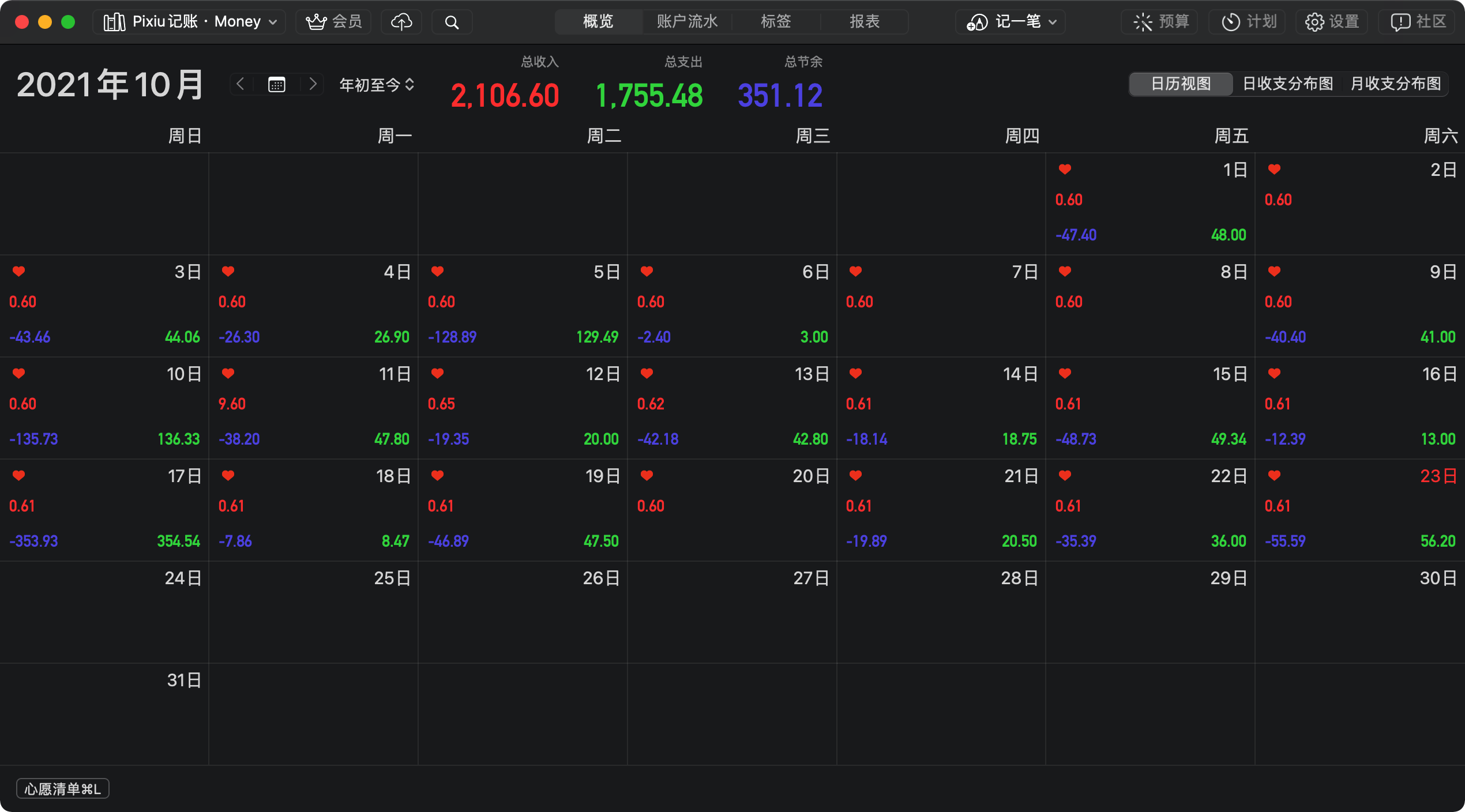Screen dimensions: 1465x812
Task: Click the search magnifier icon
Action: pos(452,22)
